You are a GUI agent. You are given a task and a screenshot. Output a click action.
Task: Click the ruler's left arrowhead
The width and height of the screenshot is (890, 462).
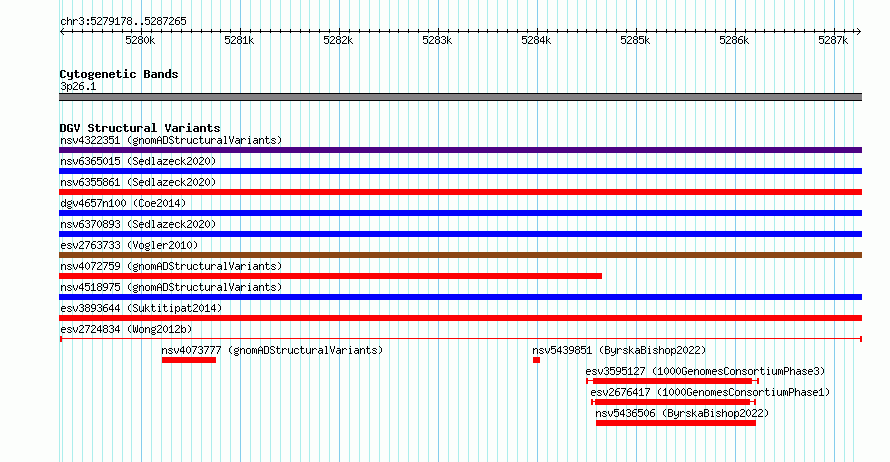tap(62, 31)
